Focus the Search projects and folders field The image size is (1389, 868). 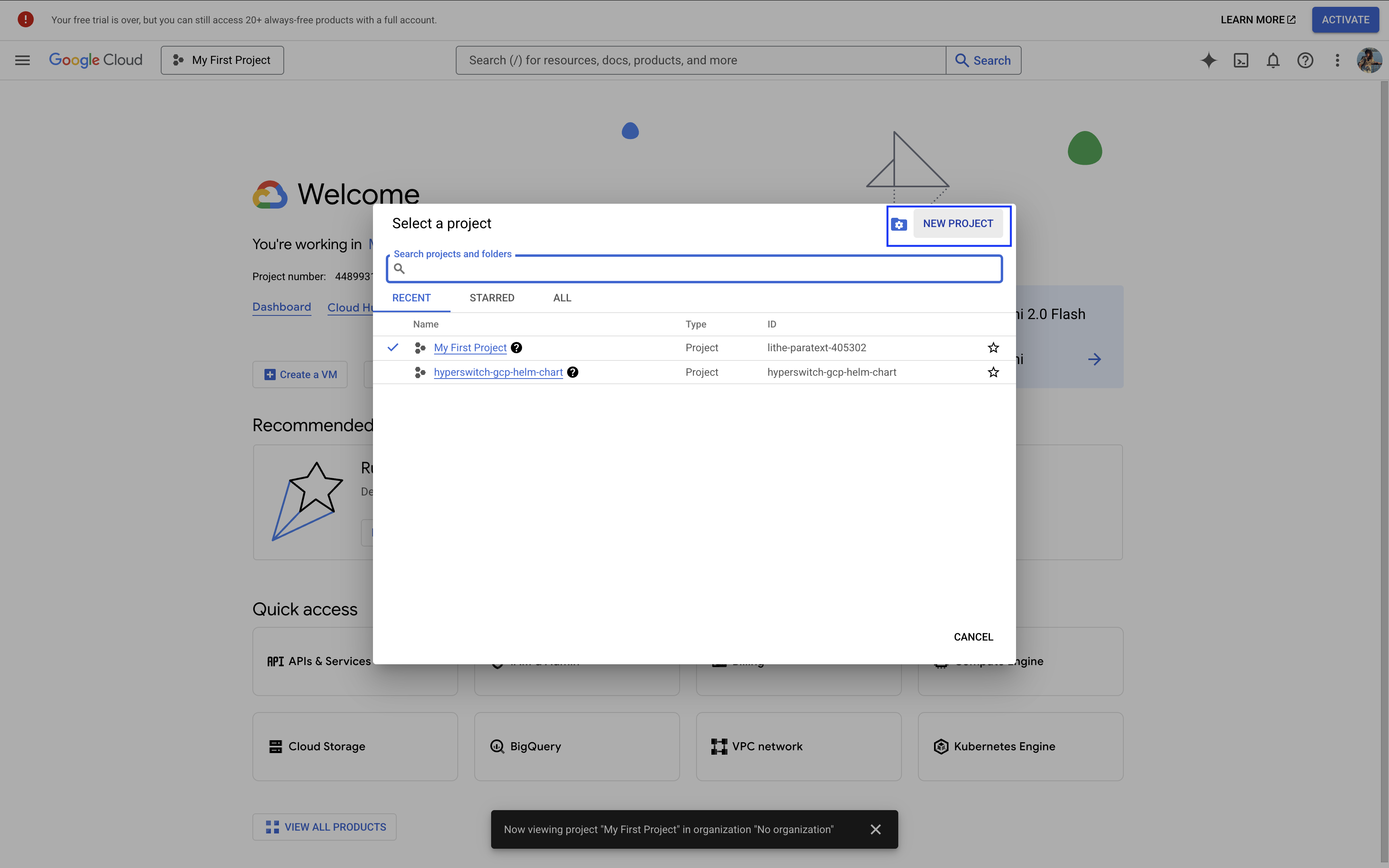tap(700, 269)
